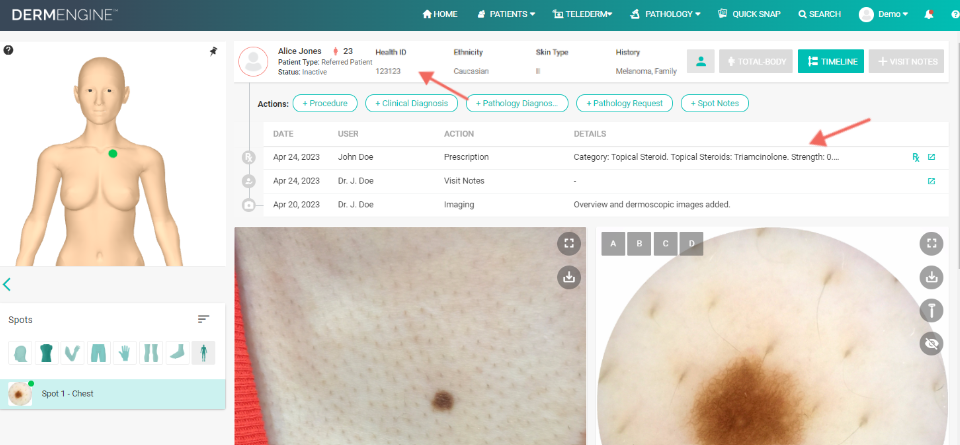
Task: Select image tag A on dermoscopic image
Action: [613, 244]
